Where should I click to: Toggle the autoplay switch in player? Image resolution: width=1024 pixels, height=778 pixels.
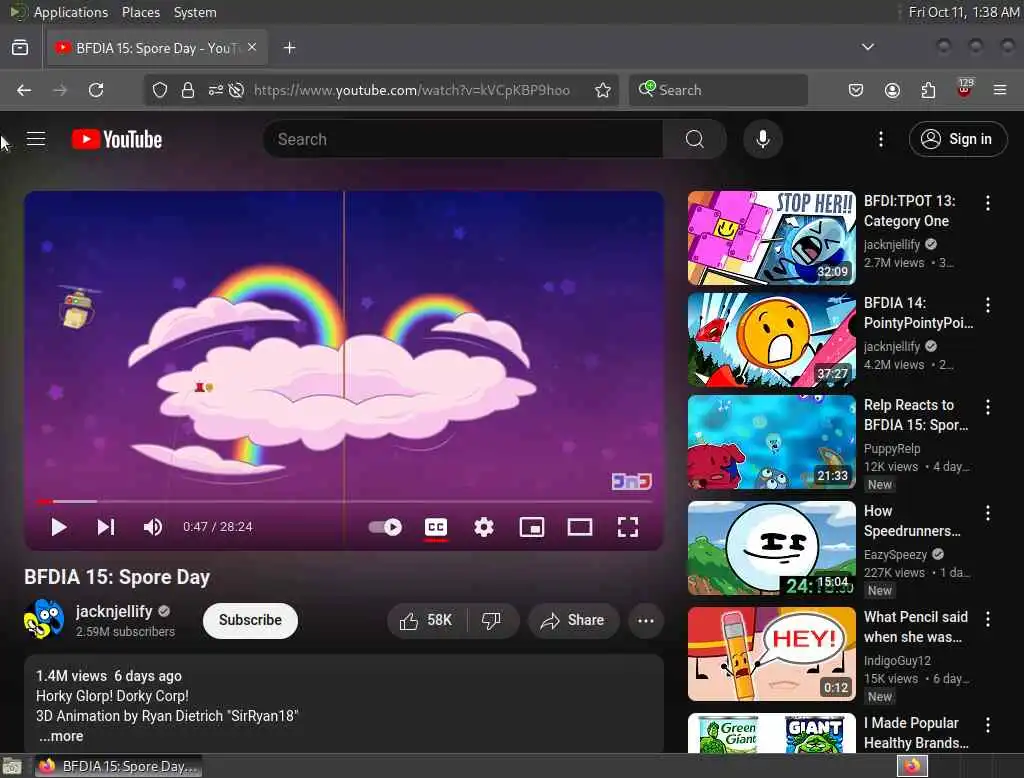point(385,527)
